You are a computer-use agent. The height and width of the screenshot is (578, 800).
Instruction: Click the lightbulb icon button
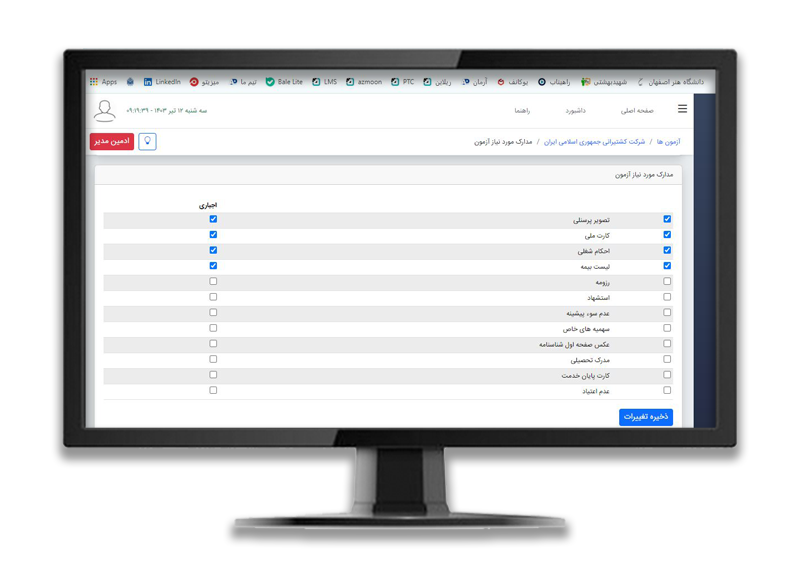click(x=147, y=141)
